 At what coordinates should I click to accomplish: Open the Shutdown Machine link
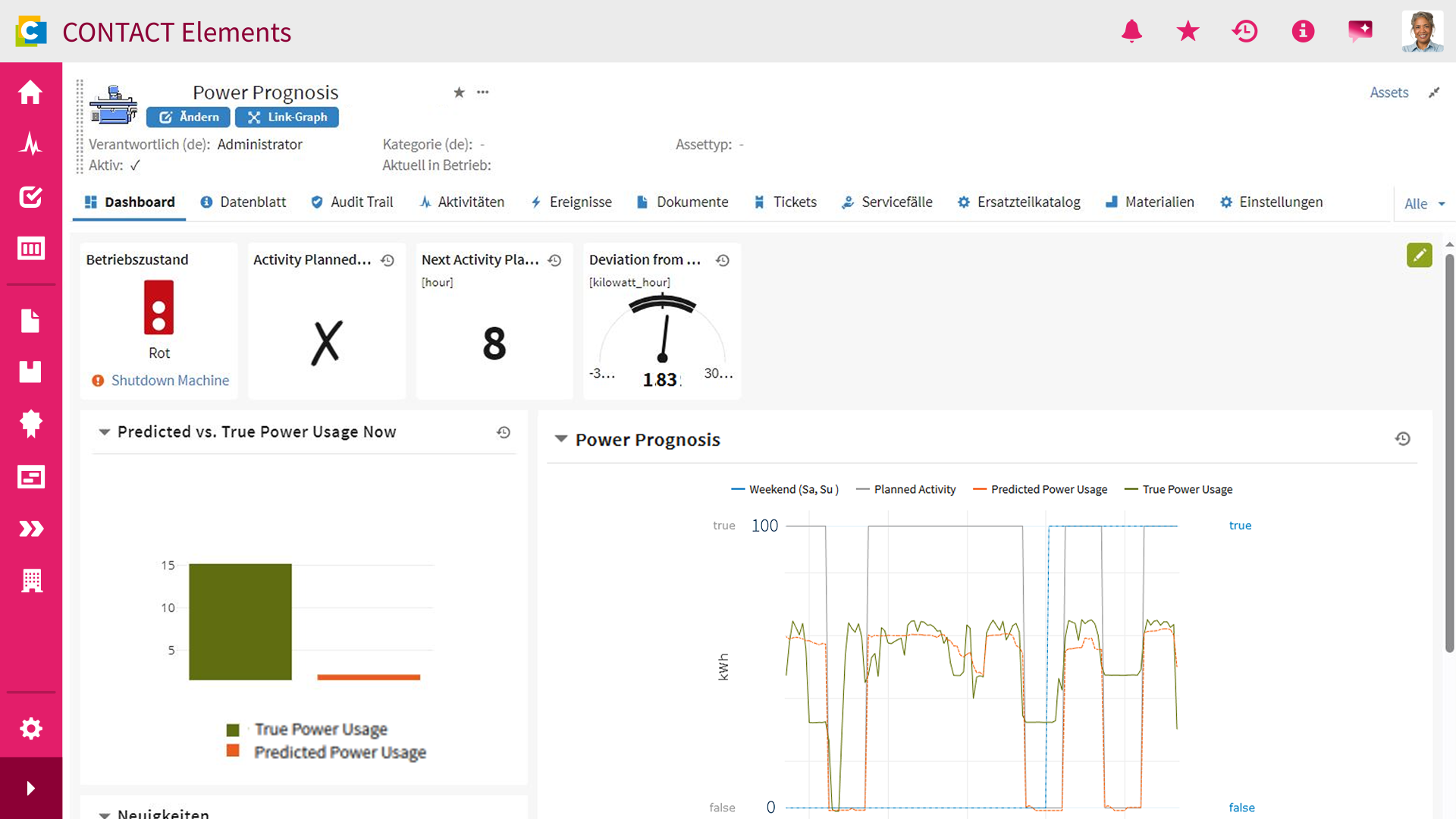(170, 380)
